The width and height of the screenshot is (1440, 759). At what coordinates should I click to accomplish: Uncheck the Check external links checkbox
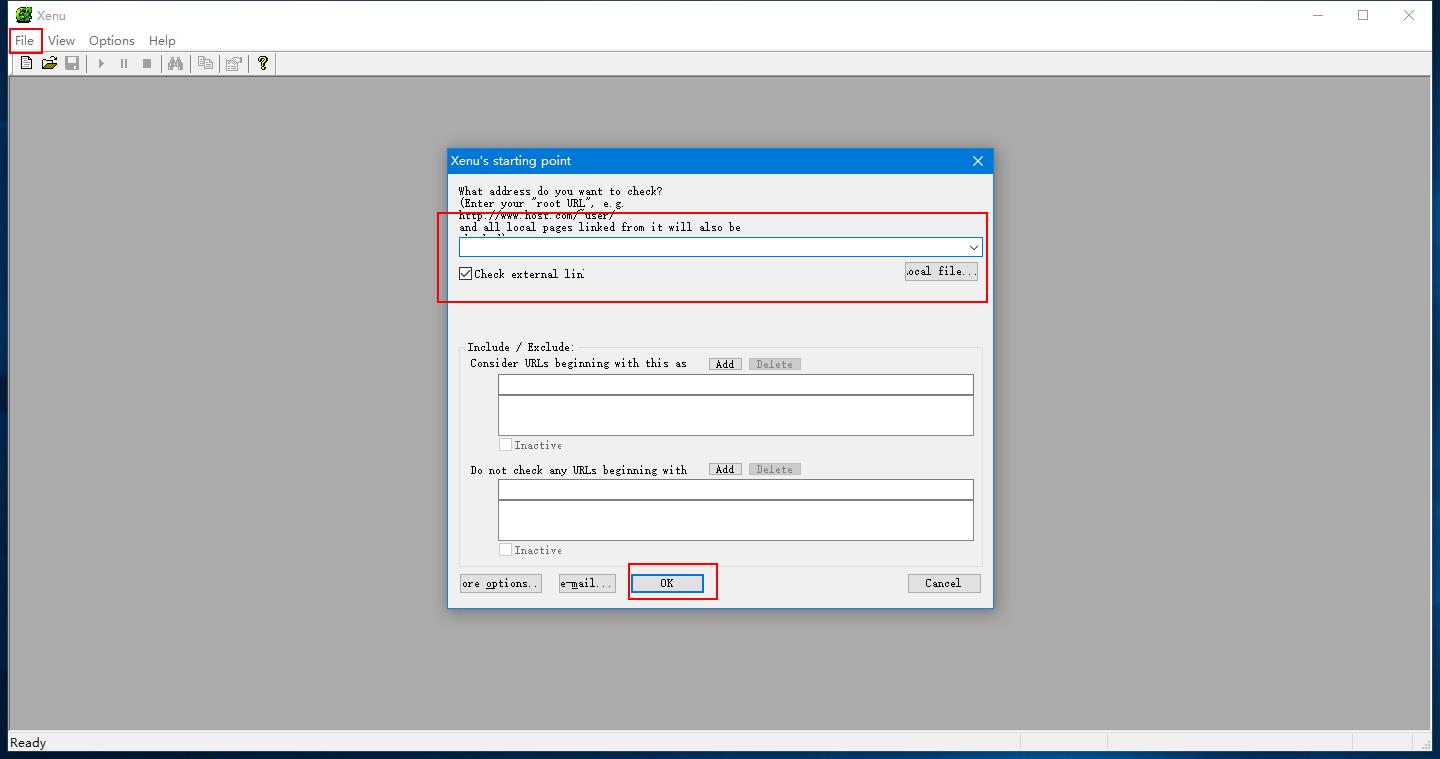pos(466,273)
